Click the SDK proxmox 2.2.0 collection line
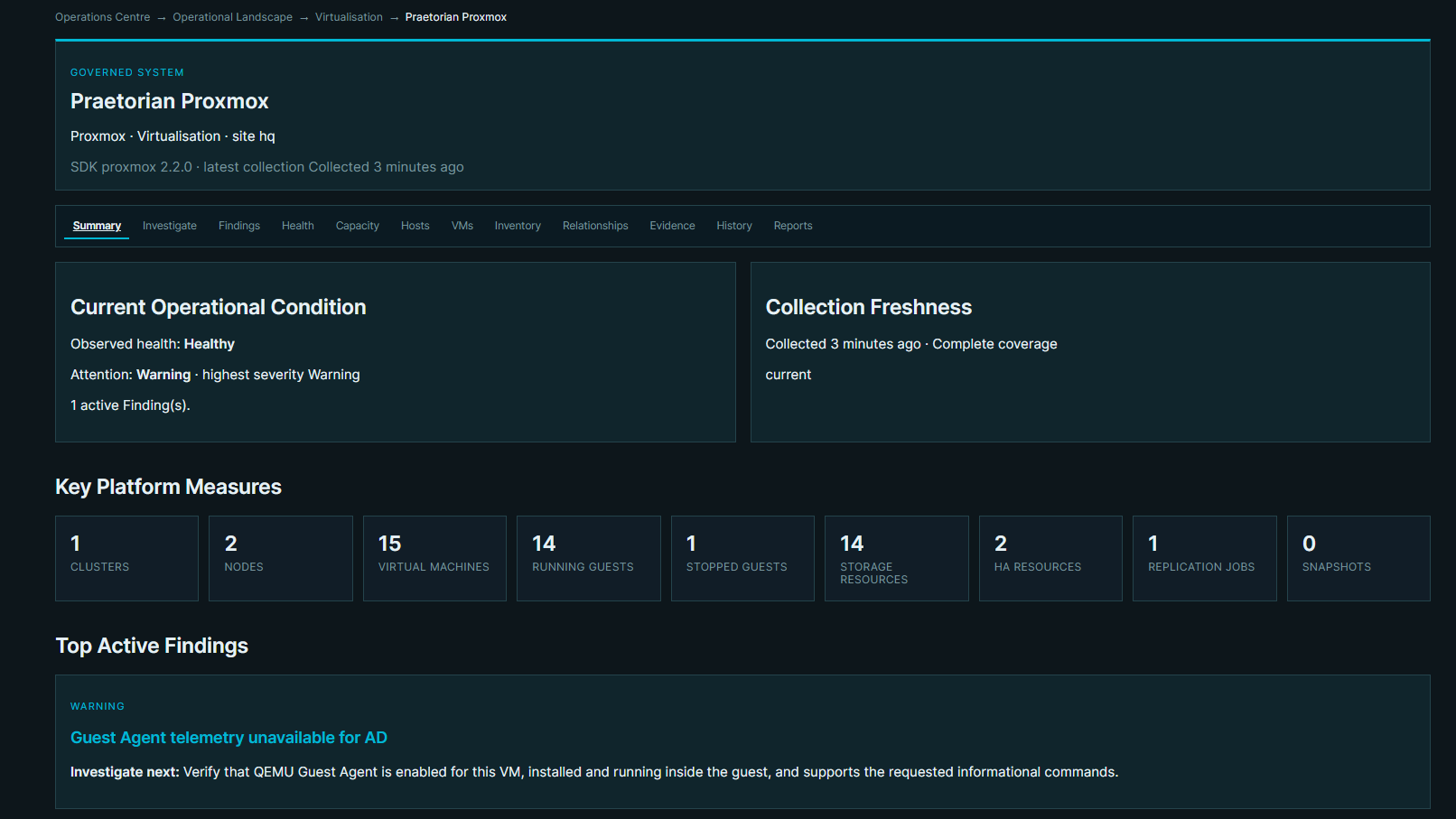The image size is (1456, 819). [267, 167]
